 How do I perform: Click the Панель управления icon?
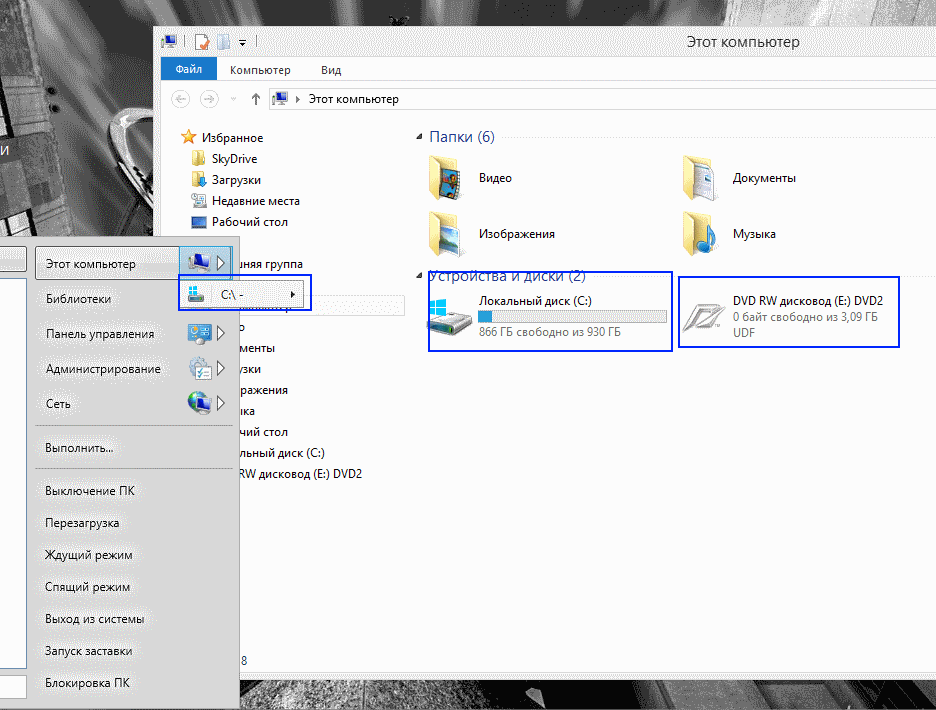coord(199,333)
